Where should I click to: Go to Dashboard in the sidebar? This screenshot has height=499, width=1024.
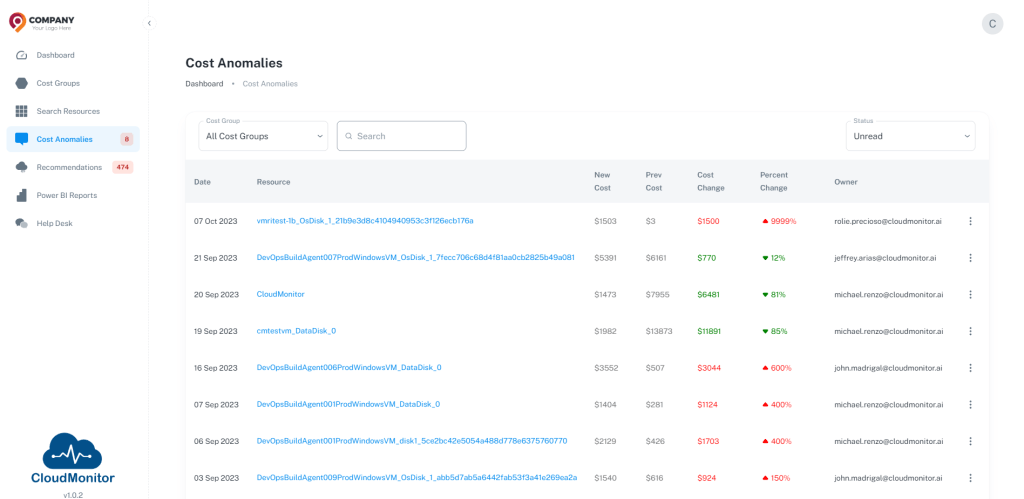pyautogui.click(x=73, y=56)
